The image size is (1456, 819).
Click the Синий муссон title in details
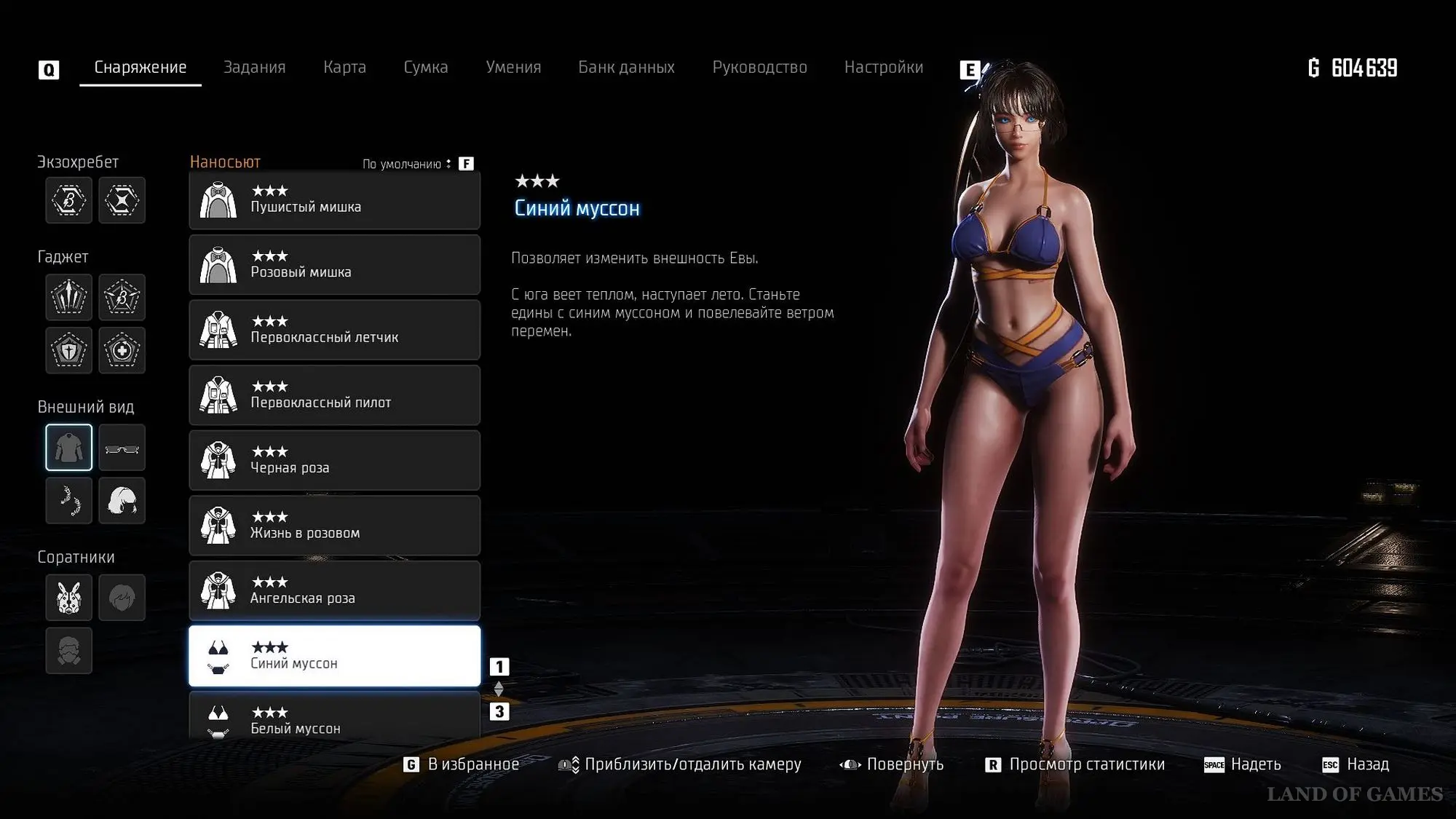[577, 208]
